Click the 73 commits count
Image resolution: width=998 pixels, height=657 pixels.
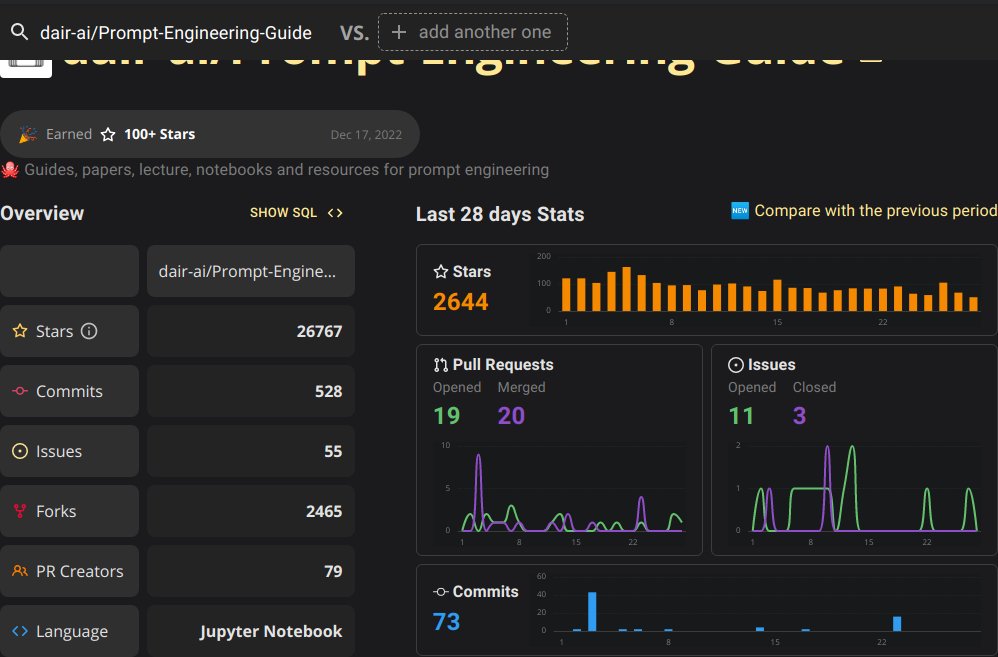coord(446,622)
